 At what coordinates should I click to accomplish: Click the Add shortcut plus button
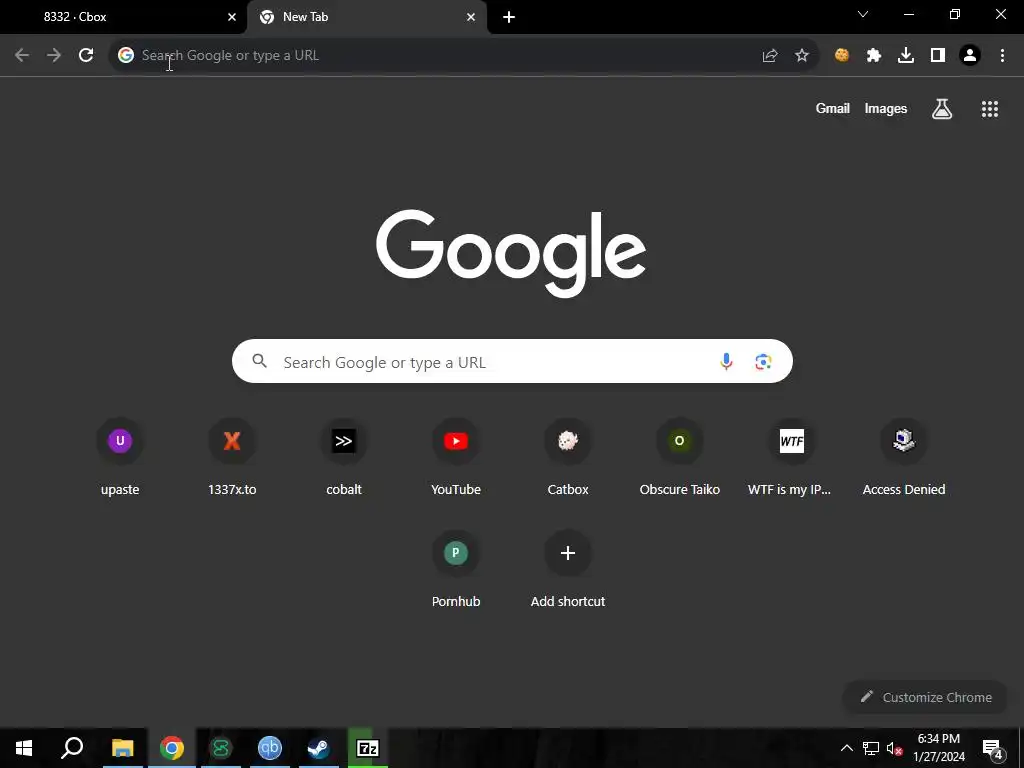[568, 553]
